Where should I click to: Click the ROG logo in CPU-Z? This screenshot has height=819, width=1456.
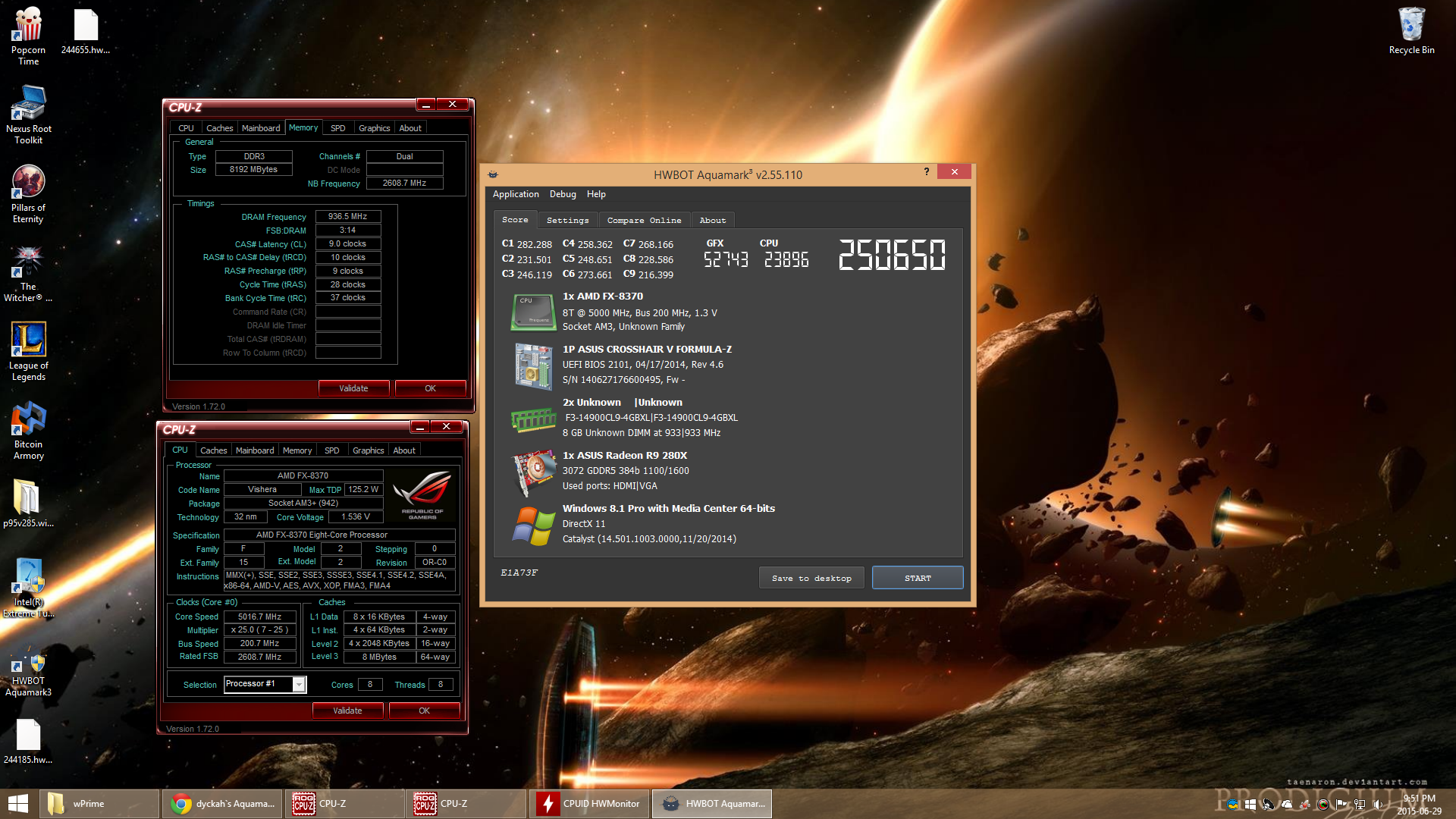(422, 494)
